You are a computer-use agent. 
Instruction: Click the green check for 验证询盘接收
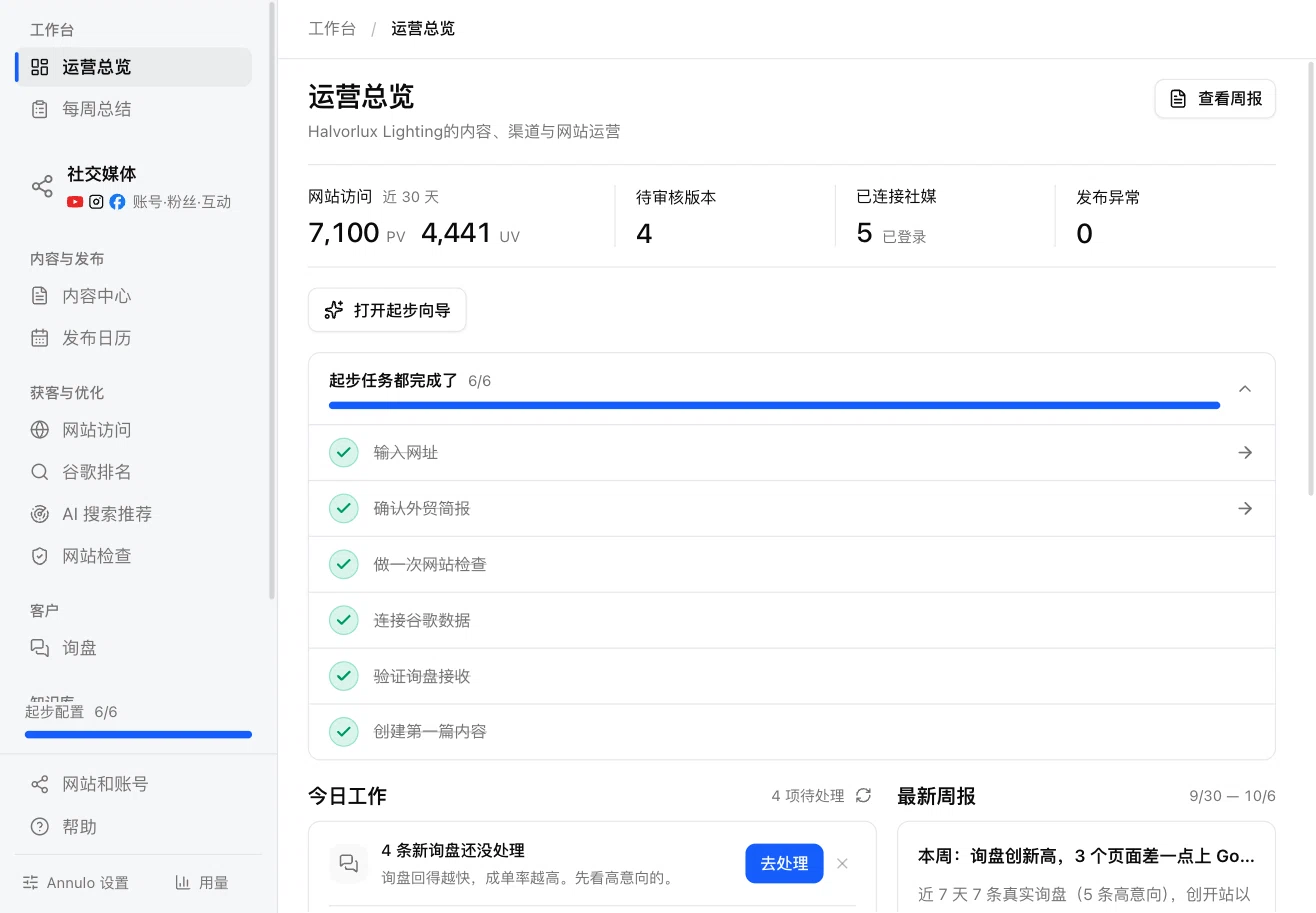344,677
